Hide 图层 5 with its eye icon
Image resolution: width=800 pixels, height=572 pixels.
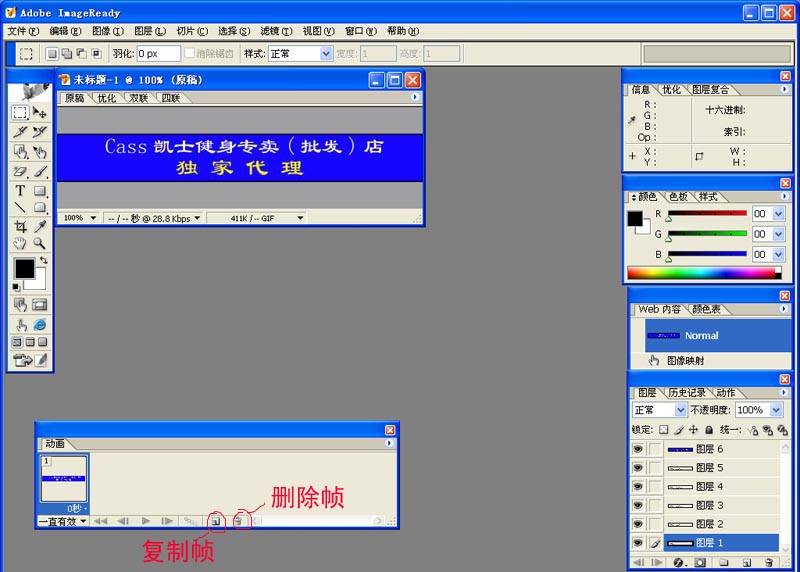(638, 468)
